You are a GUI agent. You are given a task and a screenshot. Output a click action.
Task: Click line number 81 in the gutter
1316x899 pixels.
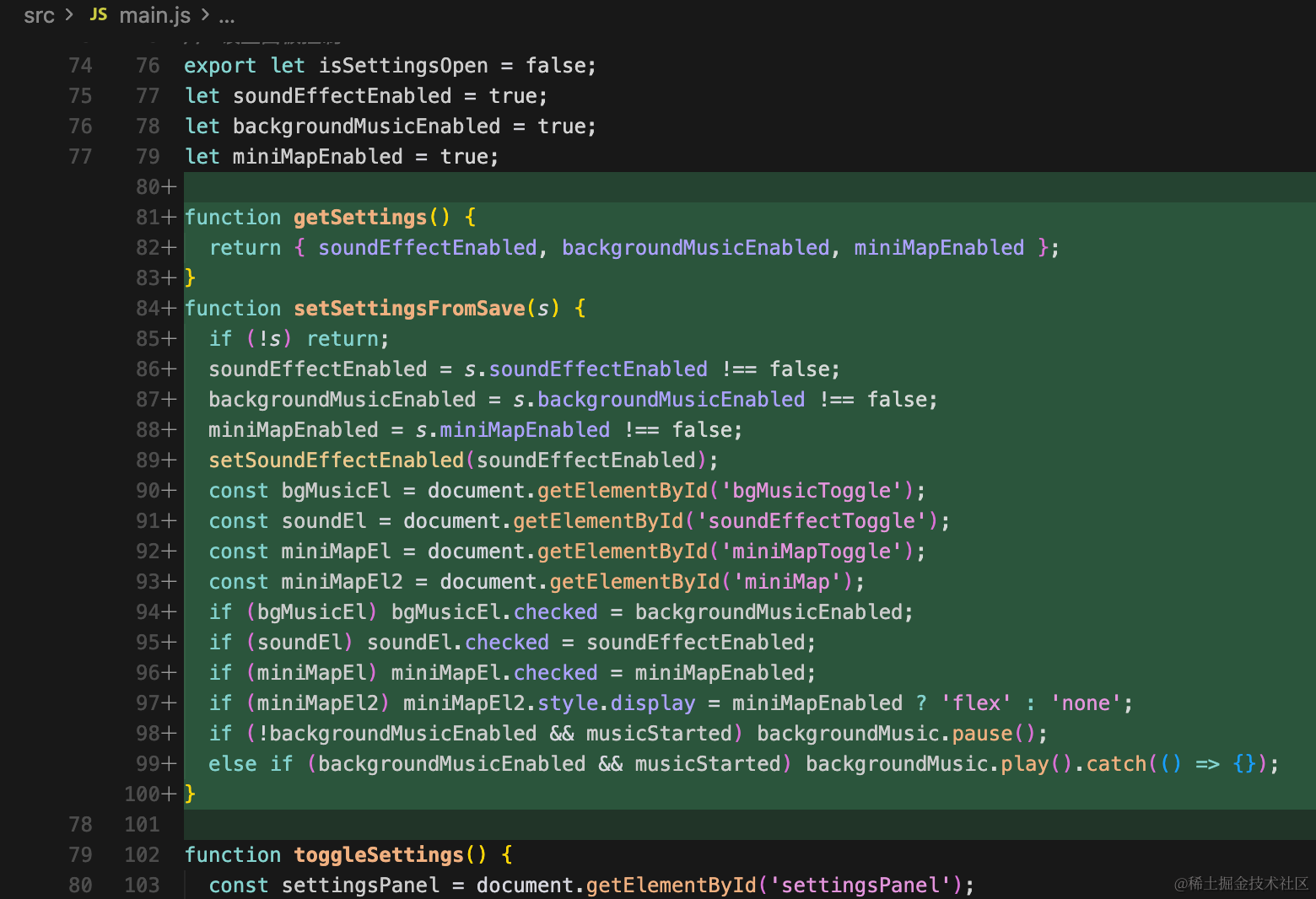point(148,218)
